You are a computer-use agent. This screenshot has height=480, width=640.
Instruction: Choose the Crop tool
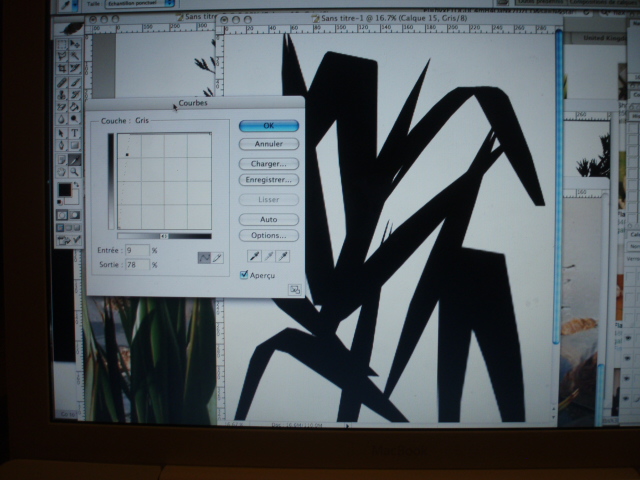point(62,68)
